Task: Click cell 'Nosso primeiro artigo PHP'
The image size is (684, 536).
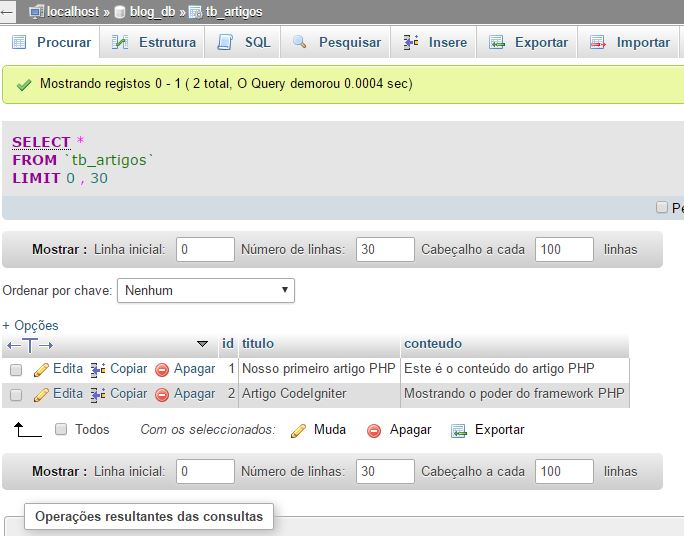Action: [319, 369]
